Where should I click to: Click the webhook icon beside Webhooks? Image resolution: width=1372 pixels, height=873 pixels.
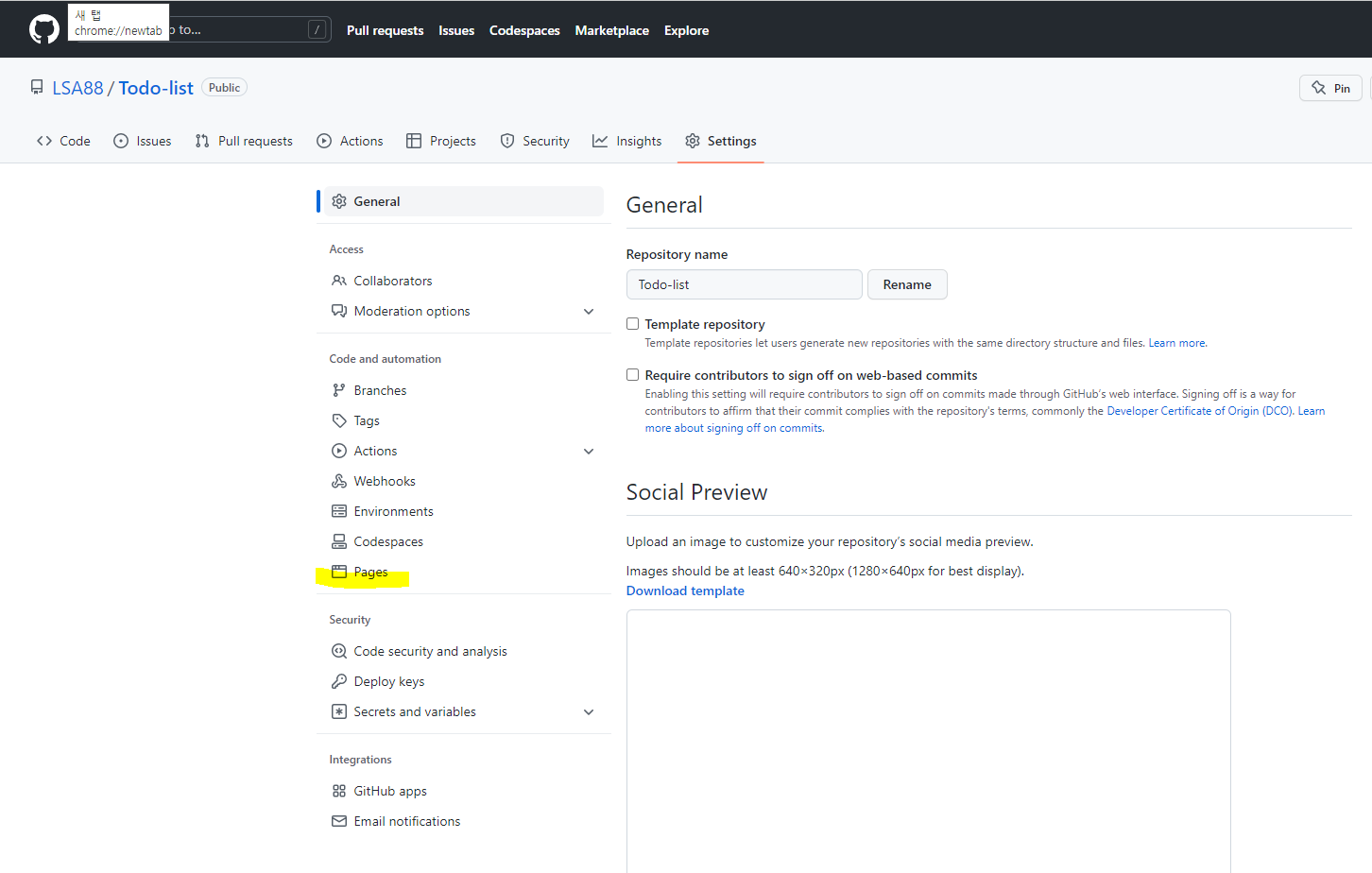coord(339,481)
